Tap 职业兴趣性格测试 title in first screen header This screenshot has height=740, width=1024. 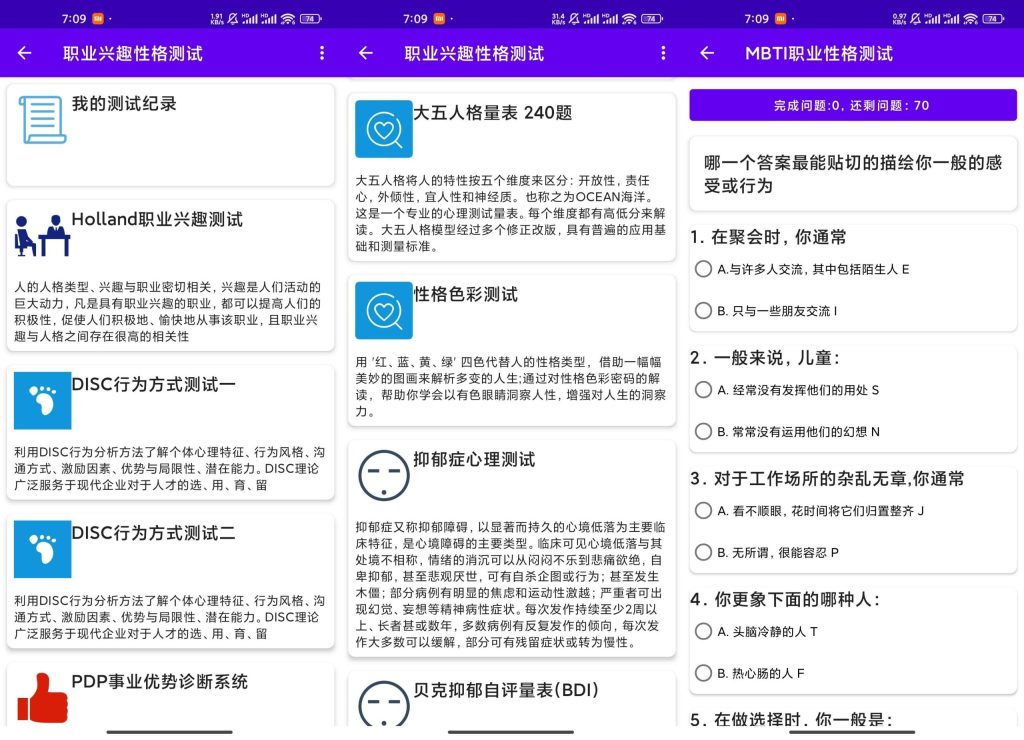point(133,54)
